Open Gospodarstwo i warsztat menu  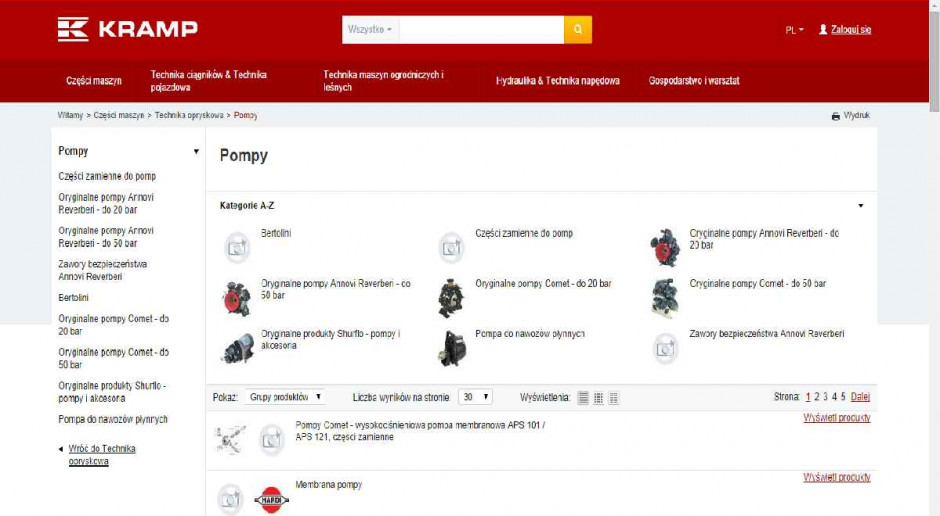[694, 80]
